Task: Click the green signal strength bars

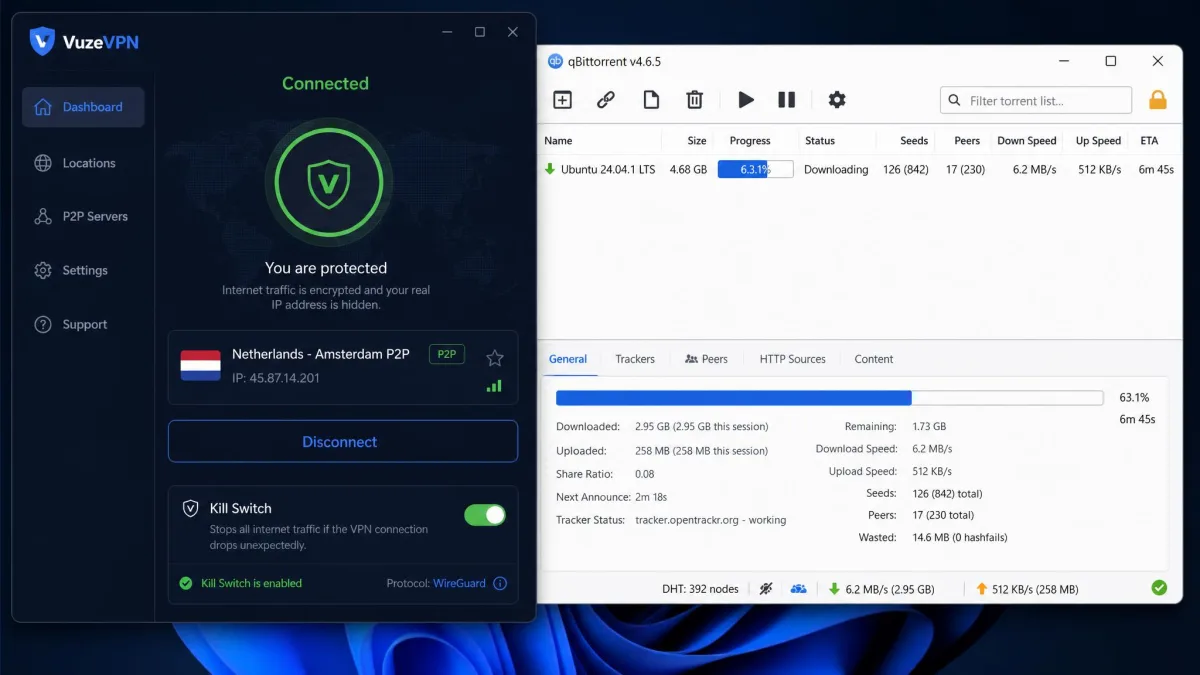Action: (494, 385)
